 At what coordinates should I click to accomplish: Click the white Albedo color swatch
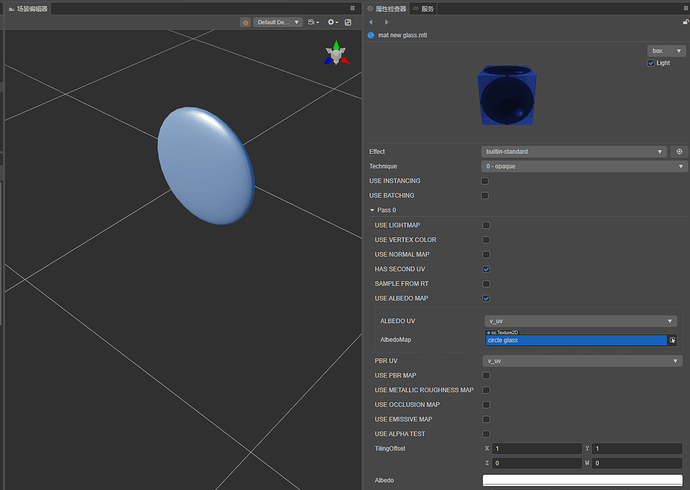(580, 481)
